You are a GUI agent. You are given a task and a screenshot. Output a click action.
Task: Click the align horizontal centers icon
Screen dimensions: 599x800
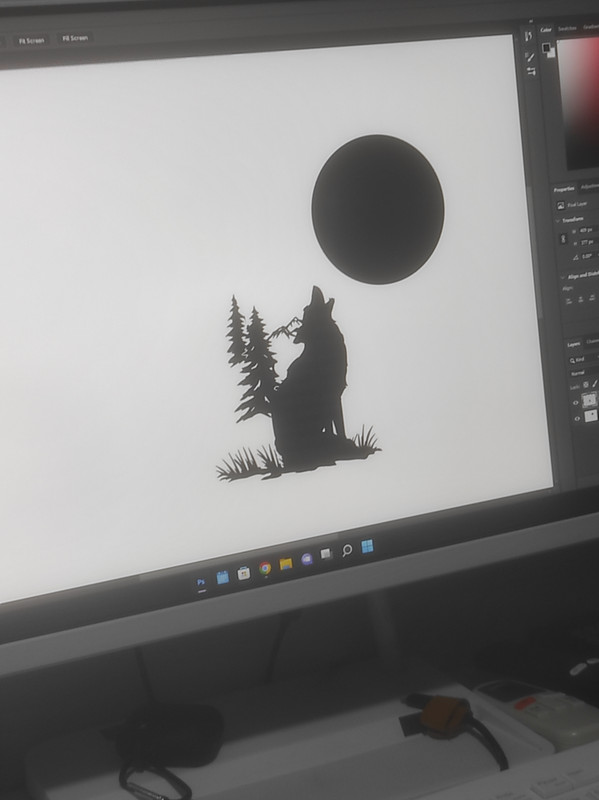(x=580, y=299)
